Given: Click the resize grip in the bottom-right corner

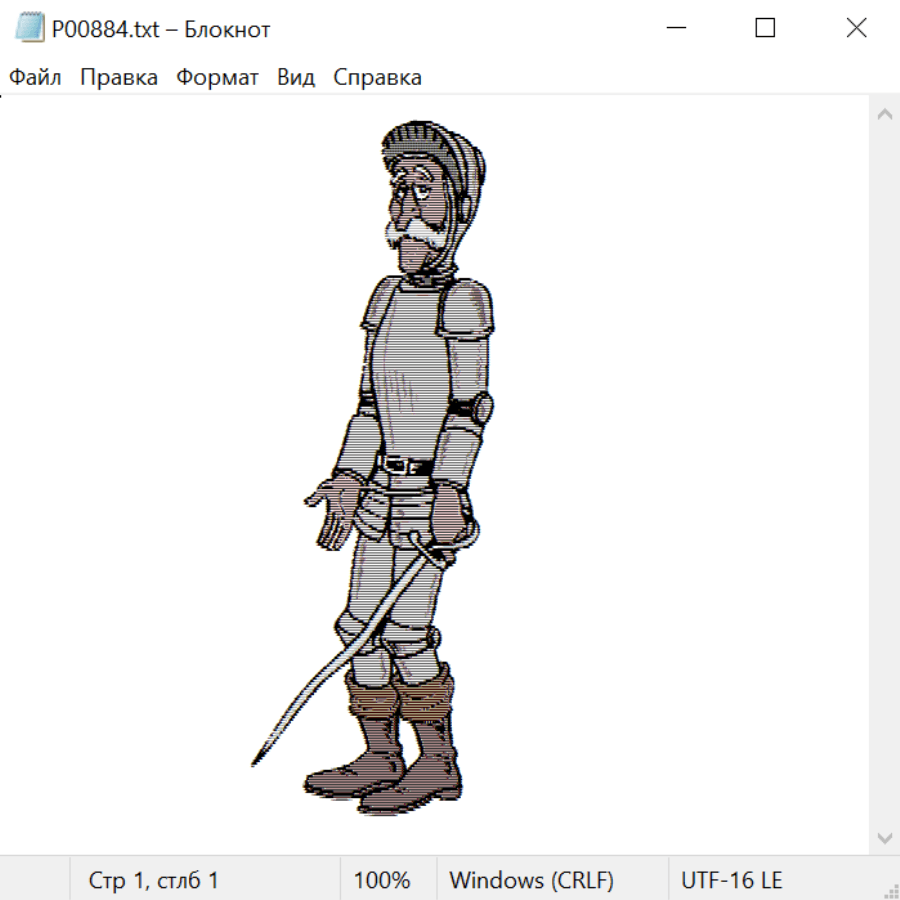Looking at the screenshot, I should click(x=890, y=890).
